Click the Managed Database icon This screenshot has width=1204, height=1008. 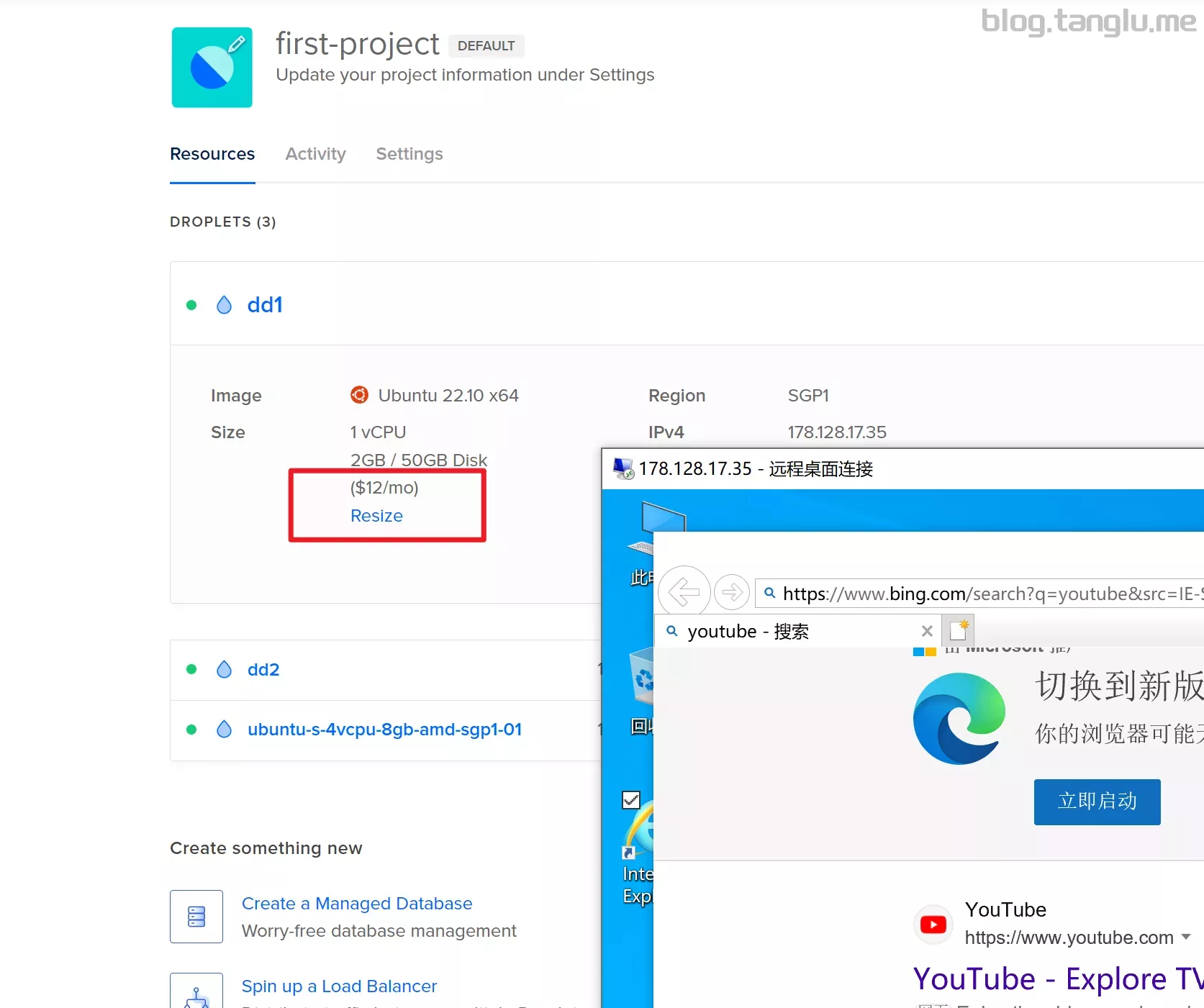point(196,916)
